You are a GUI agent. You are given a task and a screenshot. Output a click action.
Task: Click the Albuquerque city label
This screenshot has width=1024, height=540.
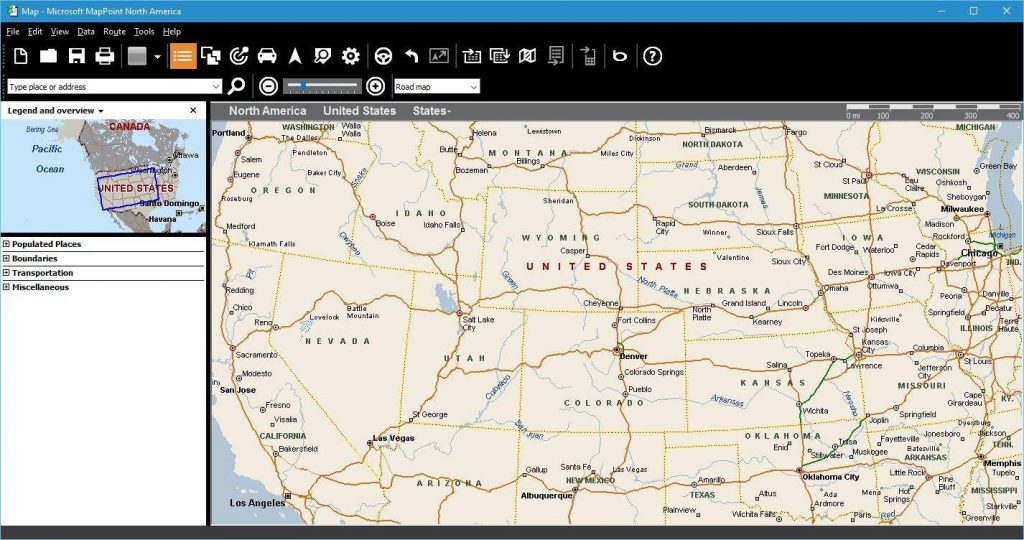click(x=547, y=496)
